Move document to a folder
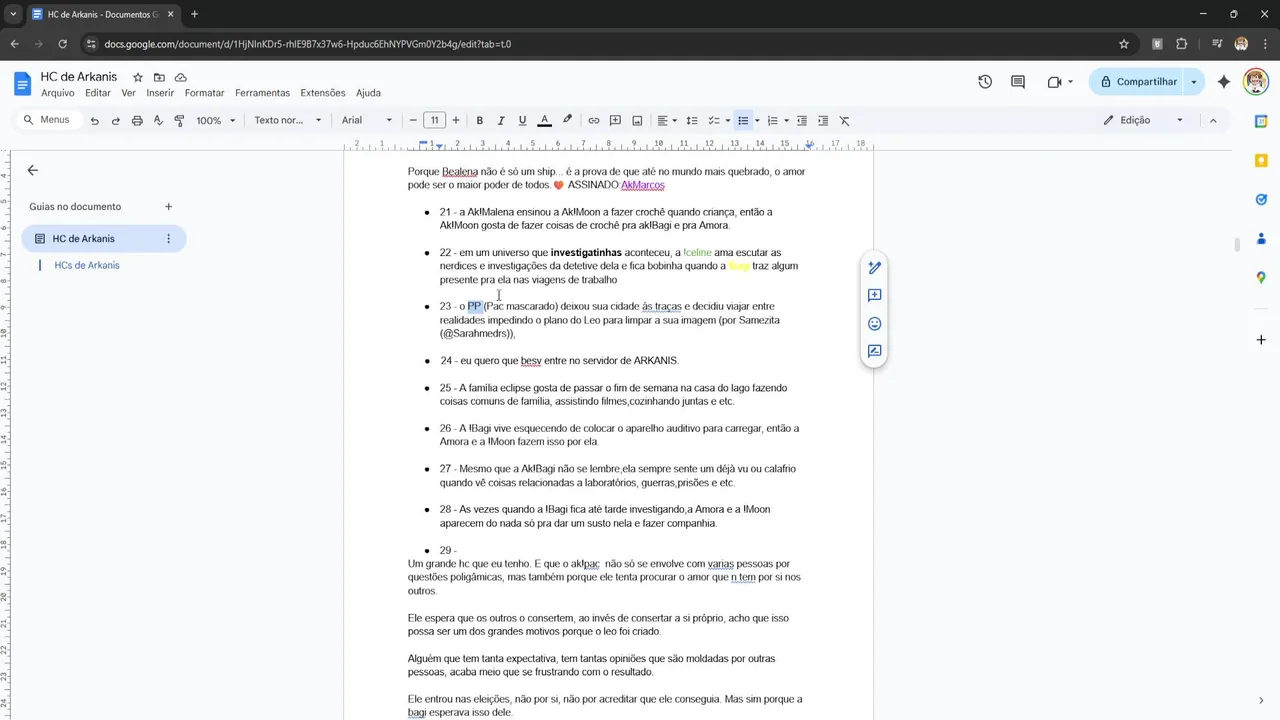Viewport: 1280px width, 720px height. 159,77
